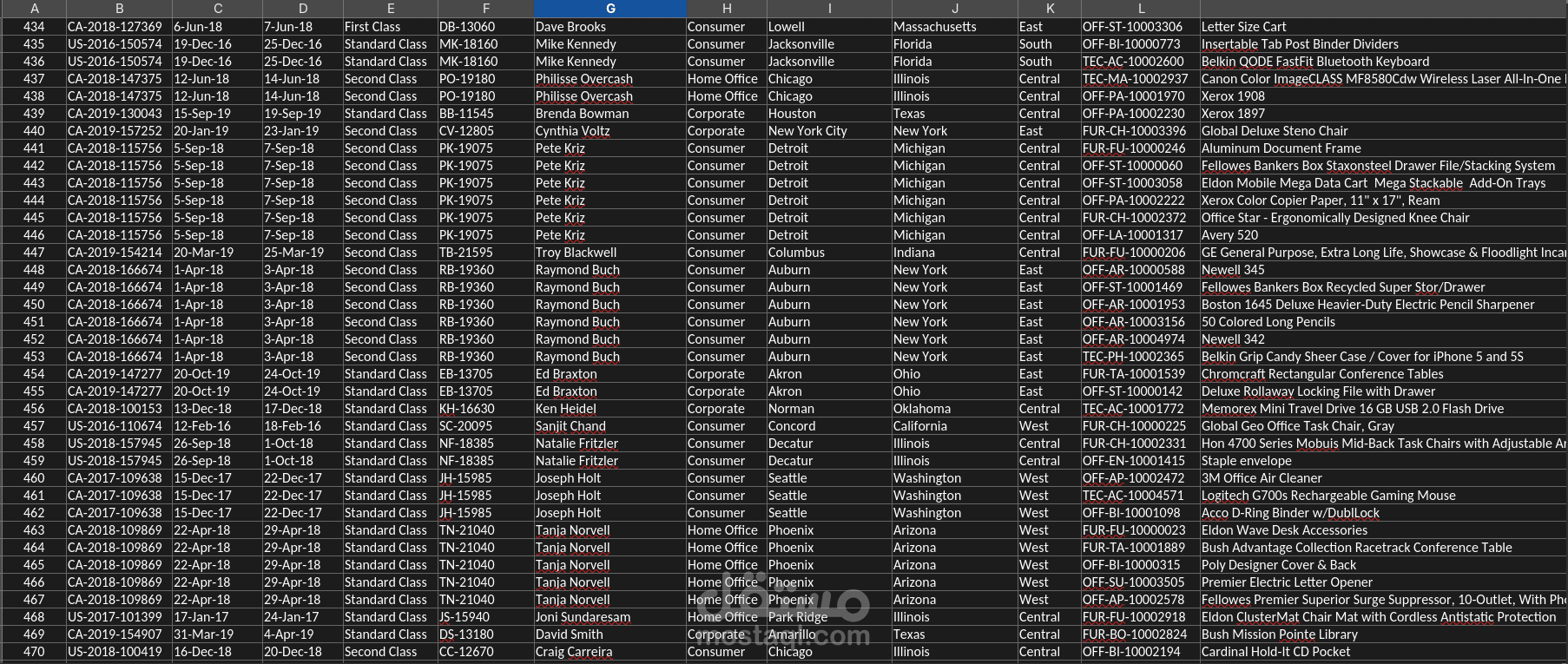Click the Xerox 1908 product cell
The width and height of the screenshot is (1568, 664).
[x=1383, y=96]
